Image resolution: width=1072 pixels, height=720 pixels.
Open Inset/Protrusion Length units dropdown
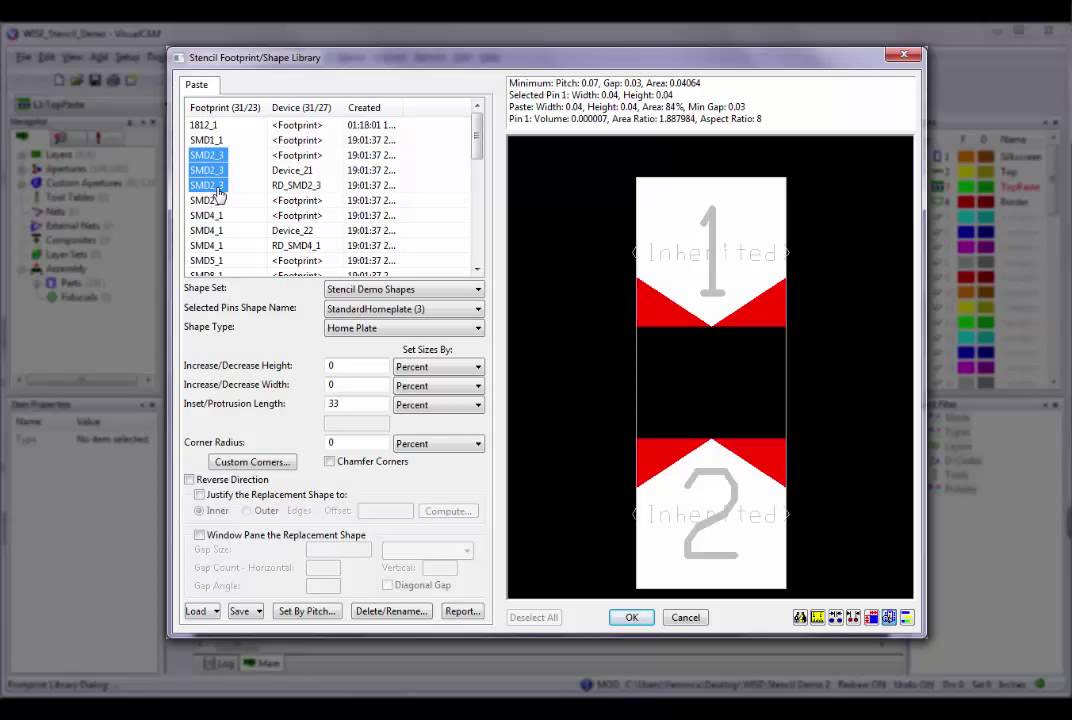pos(439,405)
